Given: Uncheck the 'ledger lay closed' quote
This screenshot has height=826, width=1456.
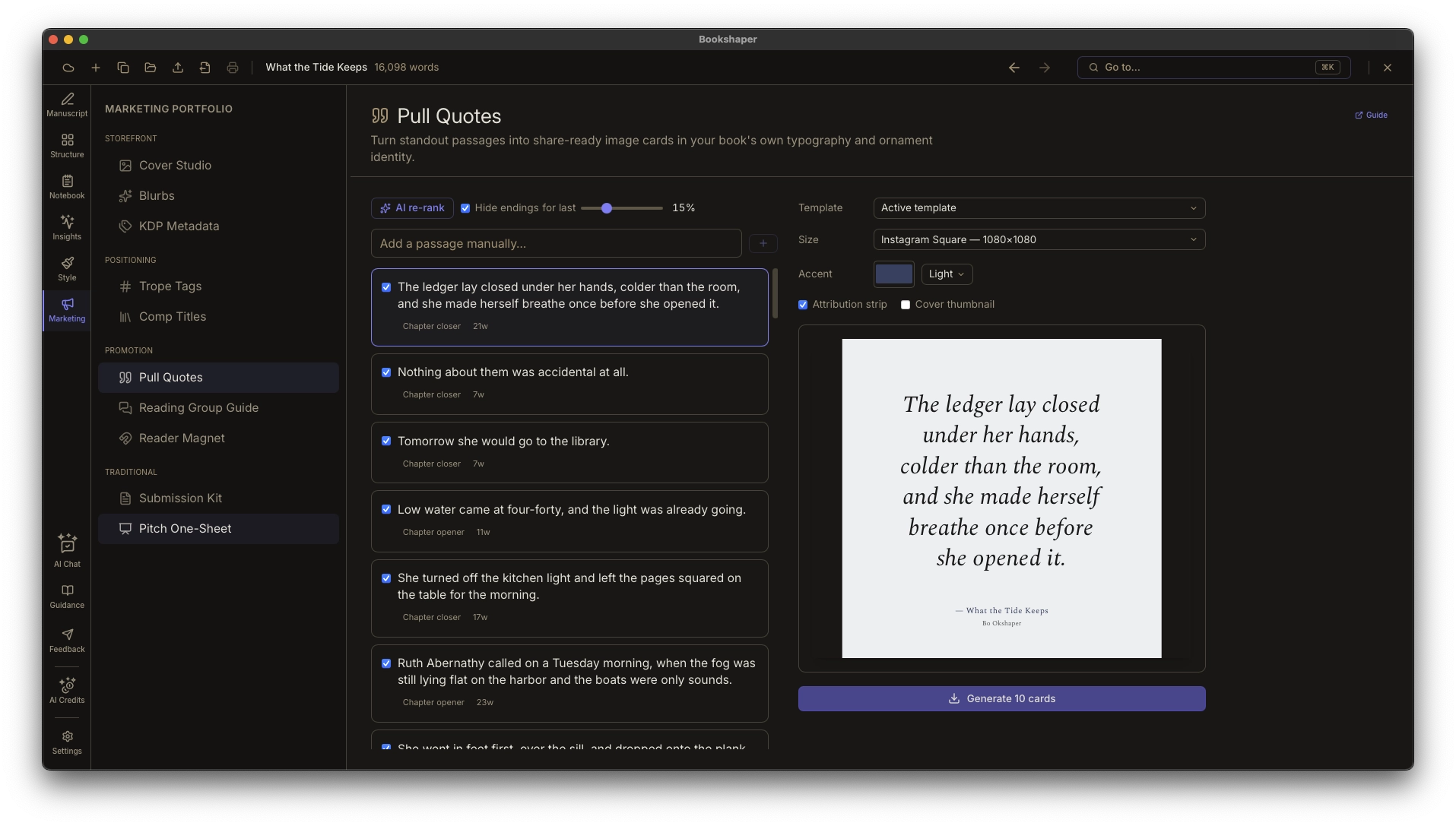Looking at the screenshot, I should coord(386,287).
